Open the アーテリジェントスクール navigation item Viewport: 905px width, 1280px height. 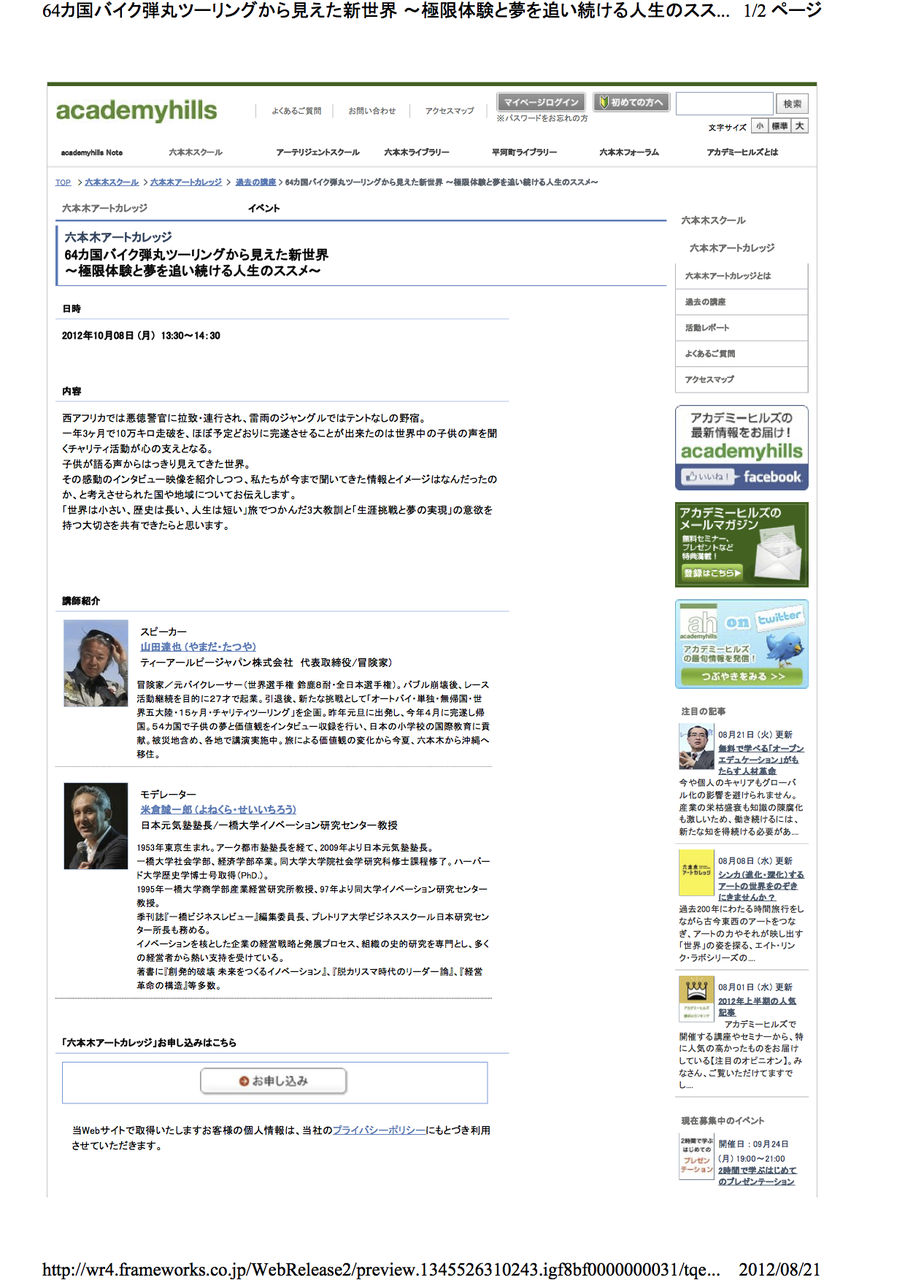(x=318, y=153)
